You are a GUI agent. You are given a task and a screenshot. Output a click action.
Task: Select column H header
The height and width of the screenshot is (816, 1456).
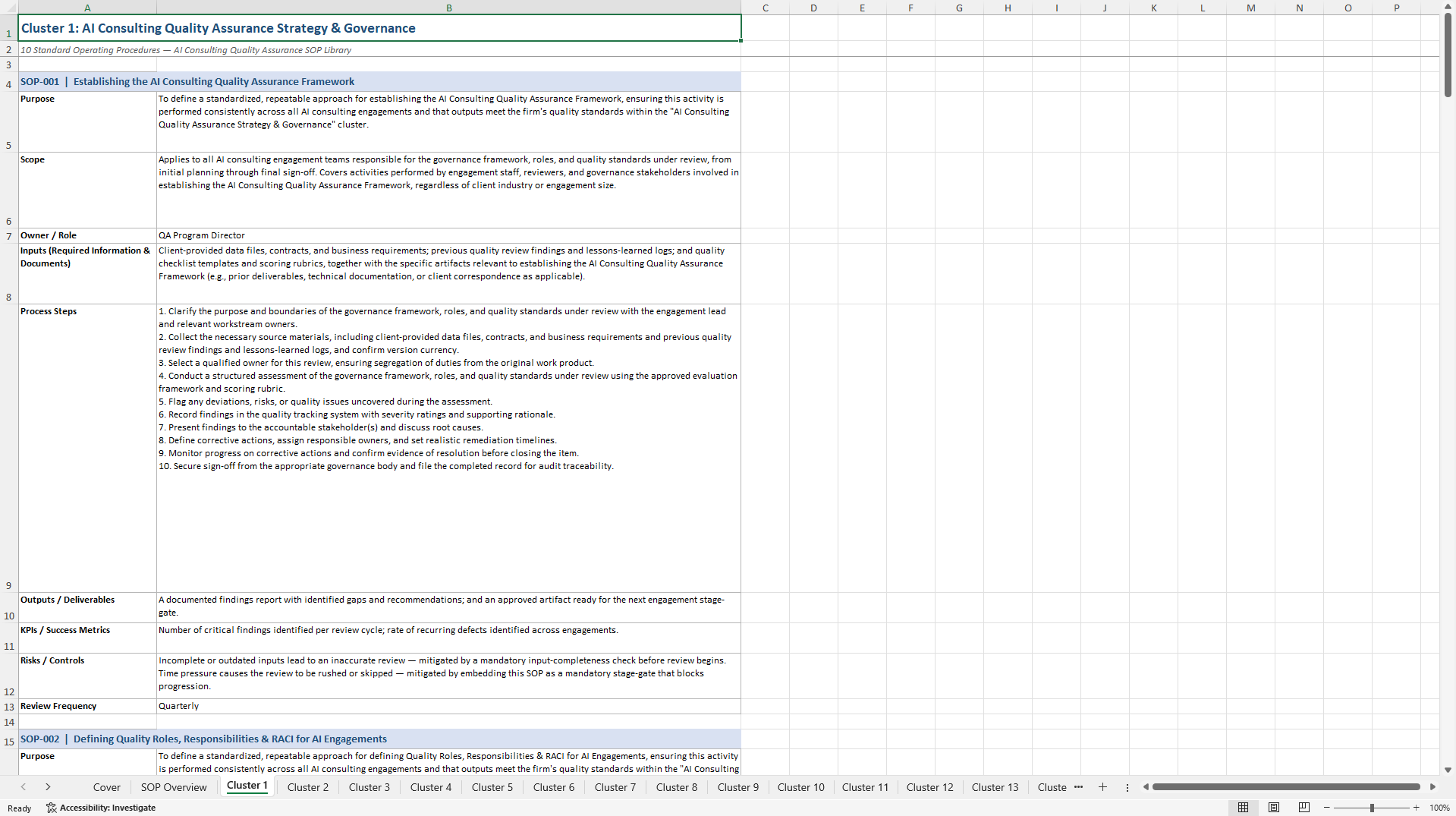click(1008, 8)
